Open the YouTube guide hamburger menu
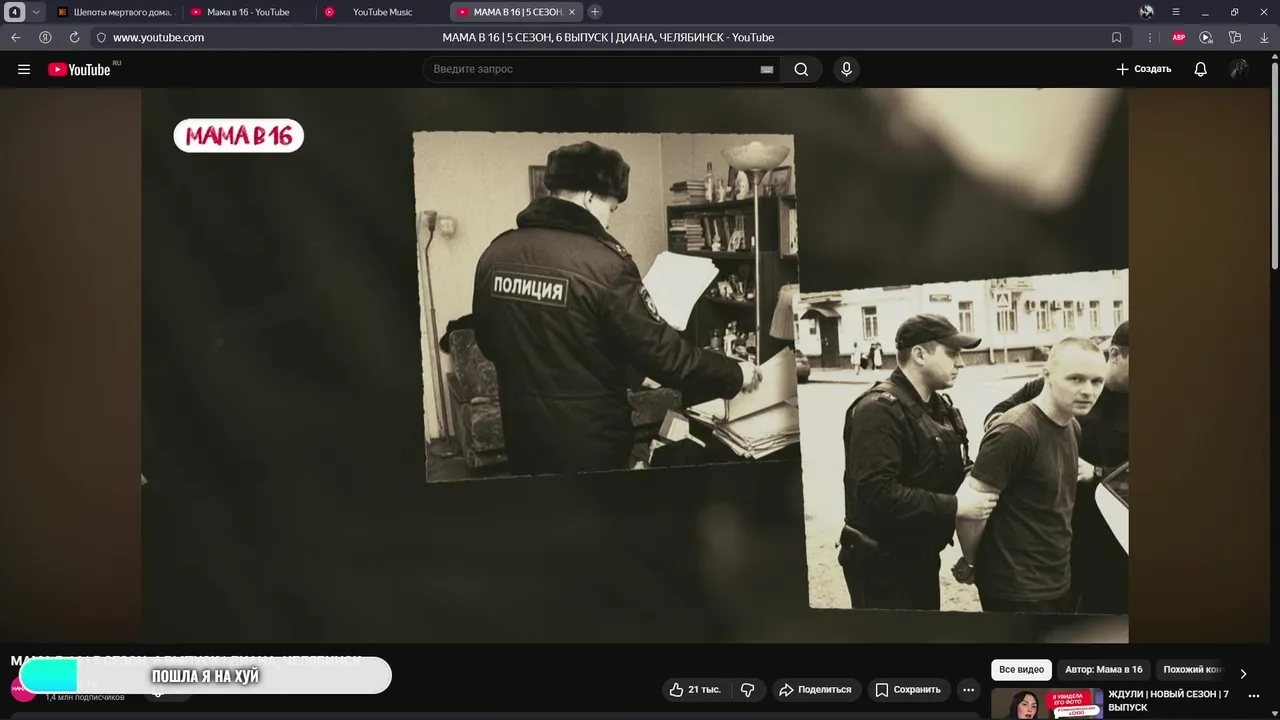1280x720 pixels. [x=24, y=69]
